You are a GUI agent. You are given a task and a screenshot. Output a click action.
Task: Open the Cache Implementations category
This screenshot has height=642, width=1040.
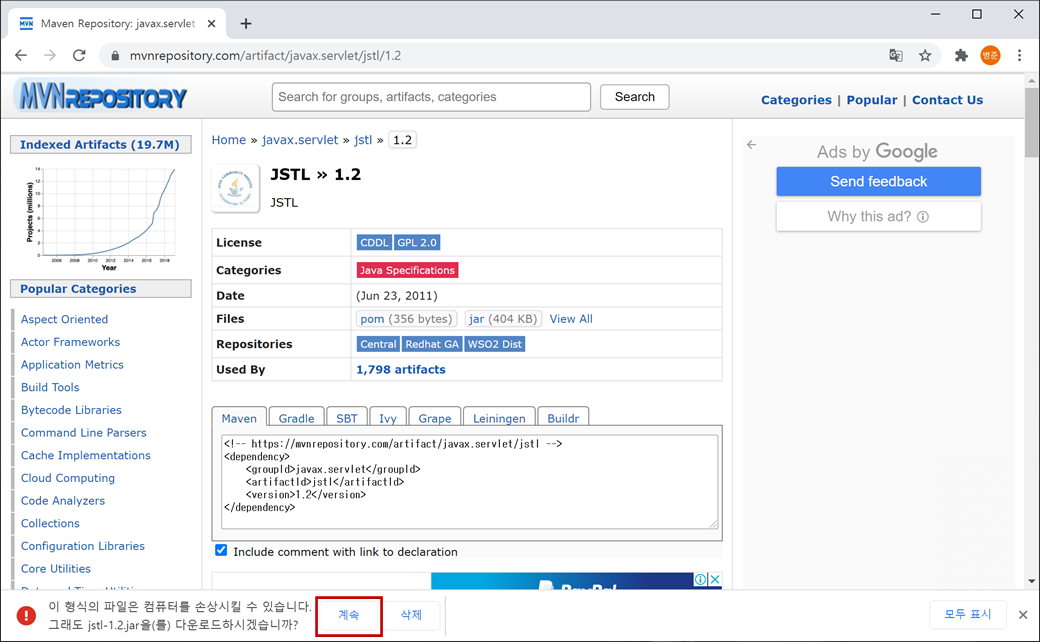click(86, 455)
